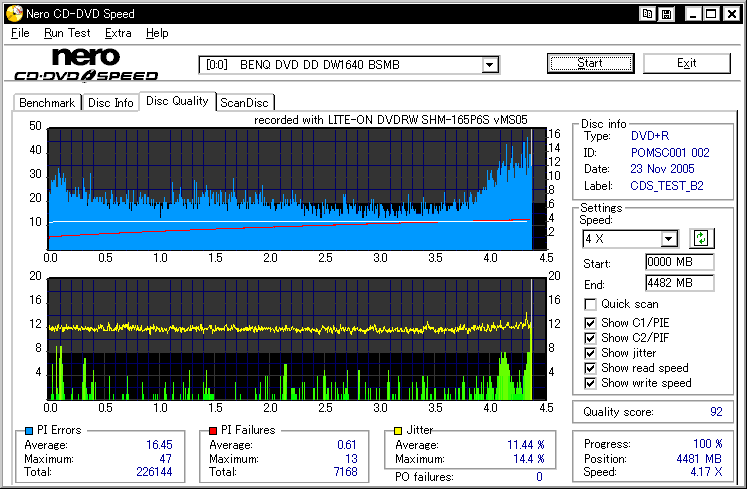Uncheck Show C1/PIE option

591,322
